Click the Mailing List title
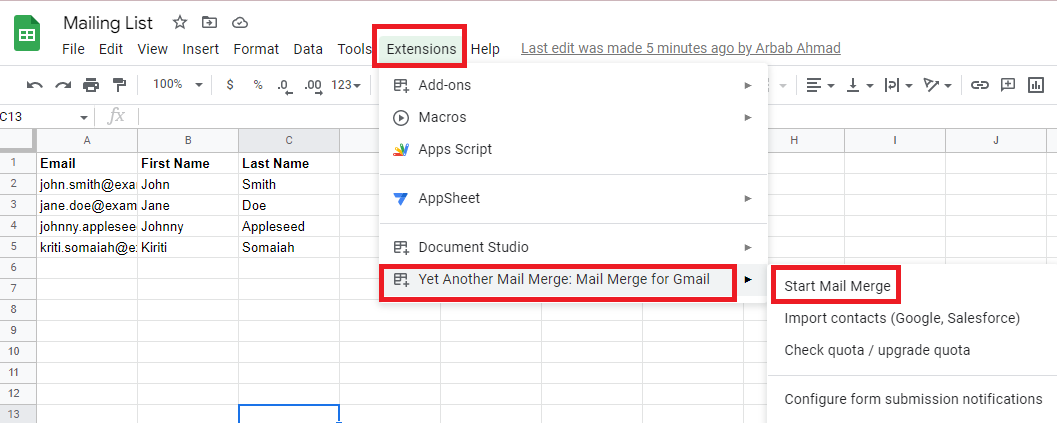 pos(108,23)
